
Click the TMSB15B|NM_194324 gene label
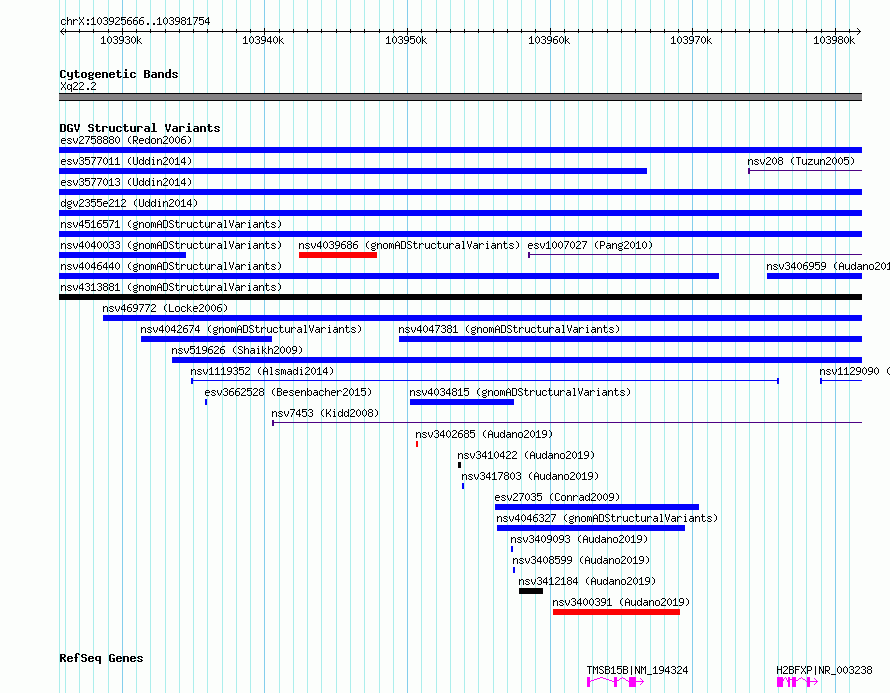tap(637, 670)
